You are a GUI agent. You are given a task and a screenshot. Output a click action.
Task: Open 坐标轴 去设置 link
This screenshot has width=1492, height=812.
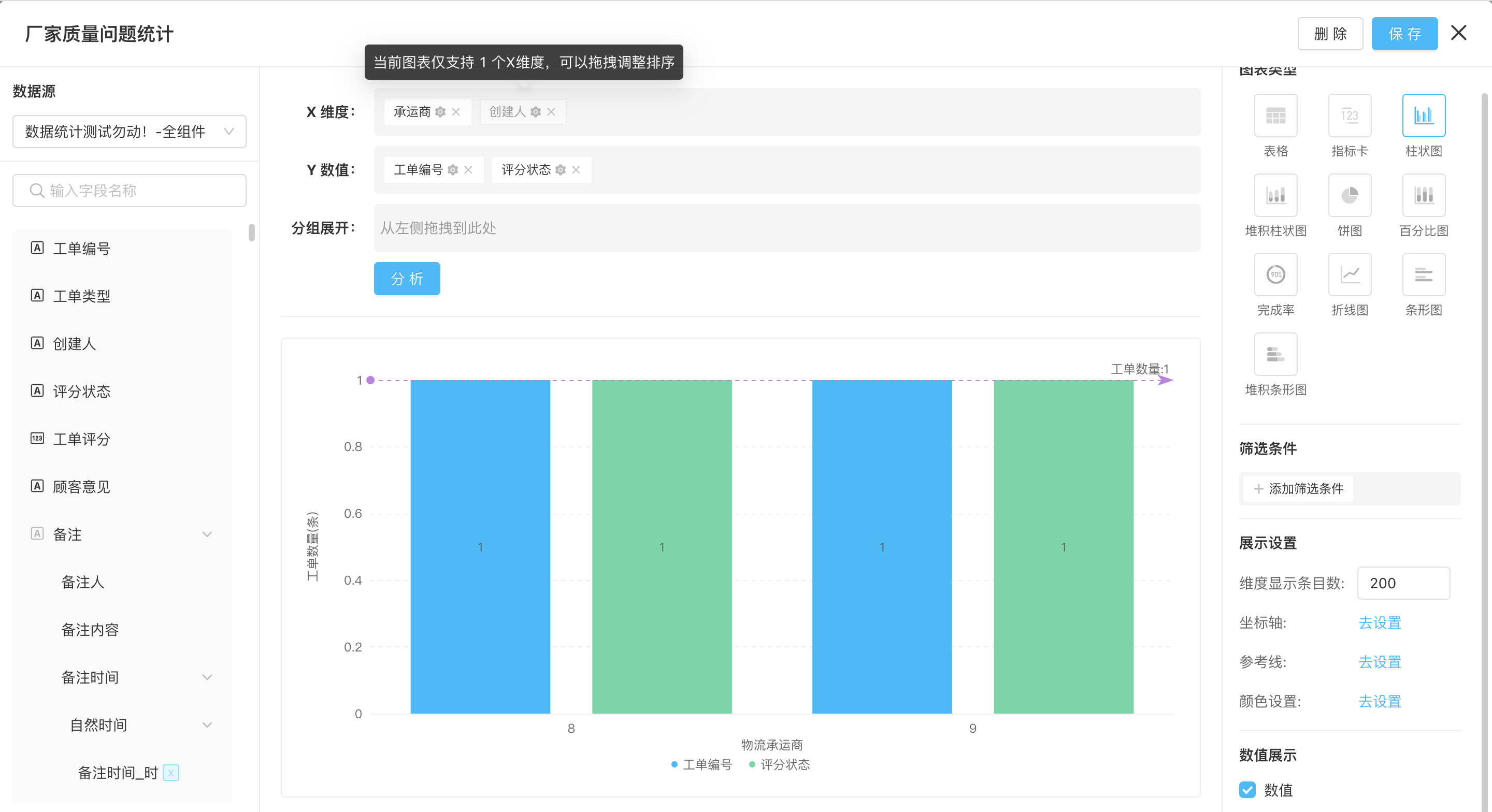pos(1380,622)
